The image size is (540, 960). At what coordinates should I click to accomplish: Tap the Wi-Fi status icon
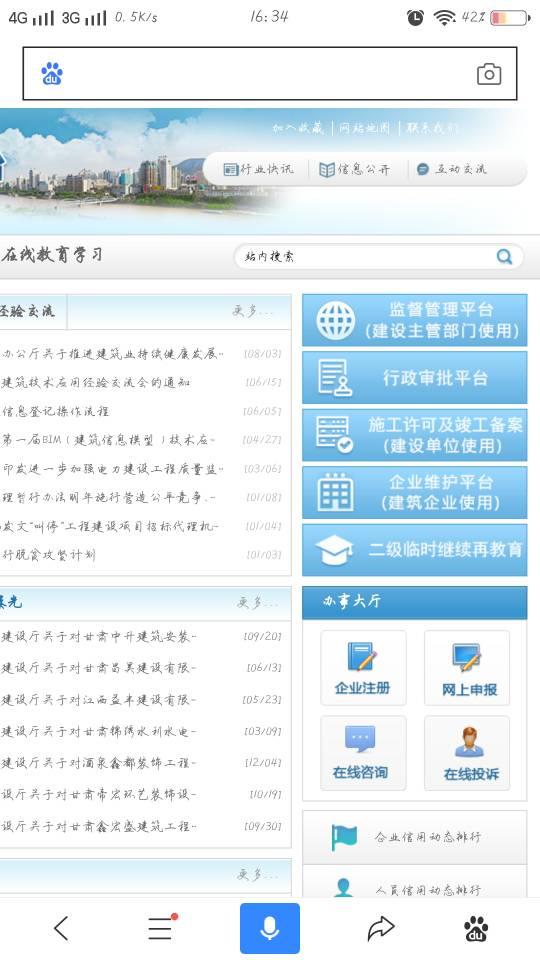tap(444, 18)
